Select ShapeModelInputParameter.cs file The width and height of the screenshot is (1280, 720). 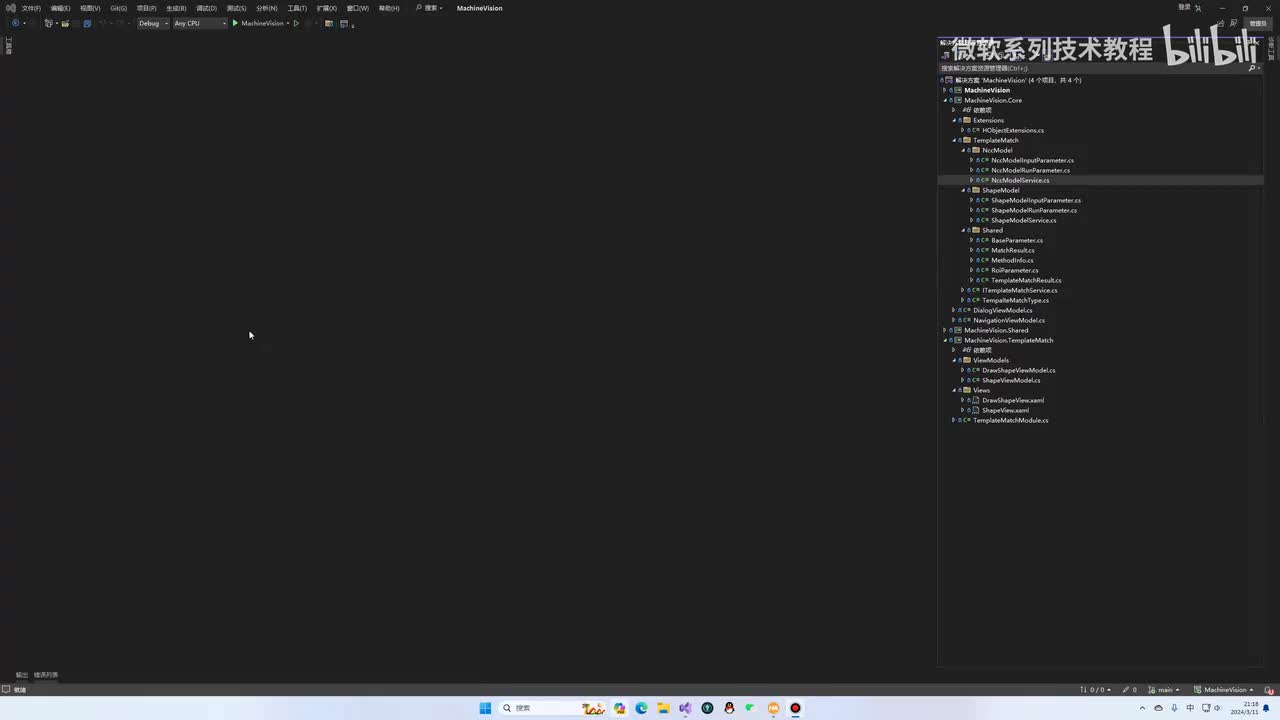point(1036,200)
